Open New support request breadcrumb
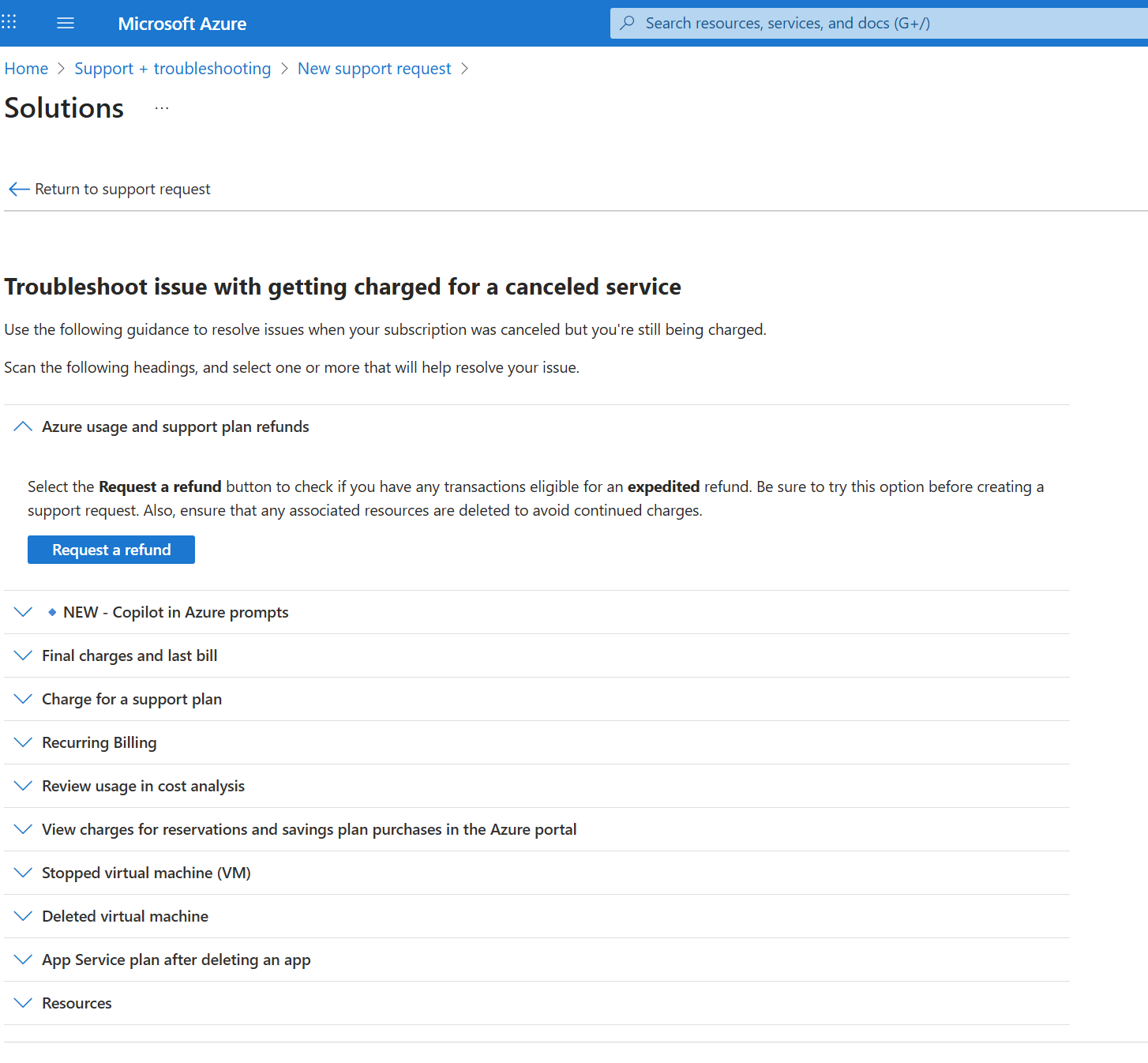This screenshot has height=1063, width=1148. 374,69
